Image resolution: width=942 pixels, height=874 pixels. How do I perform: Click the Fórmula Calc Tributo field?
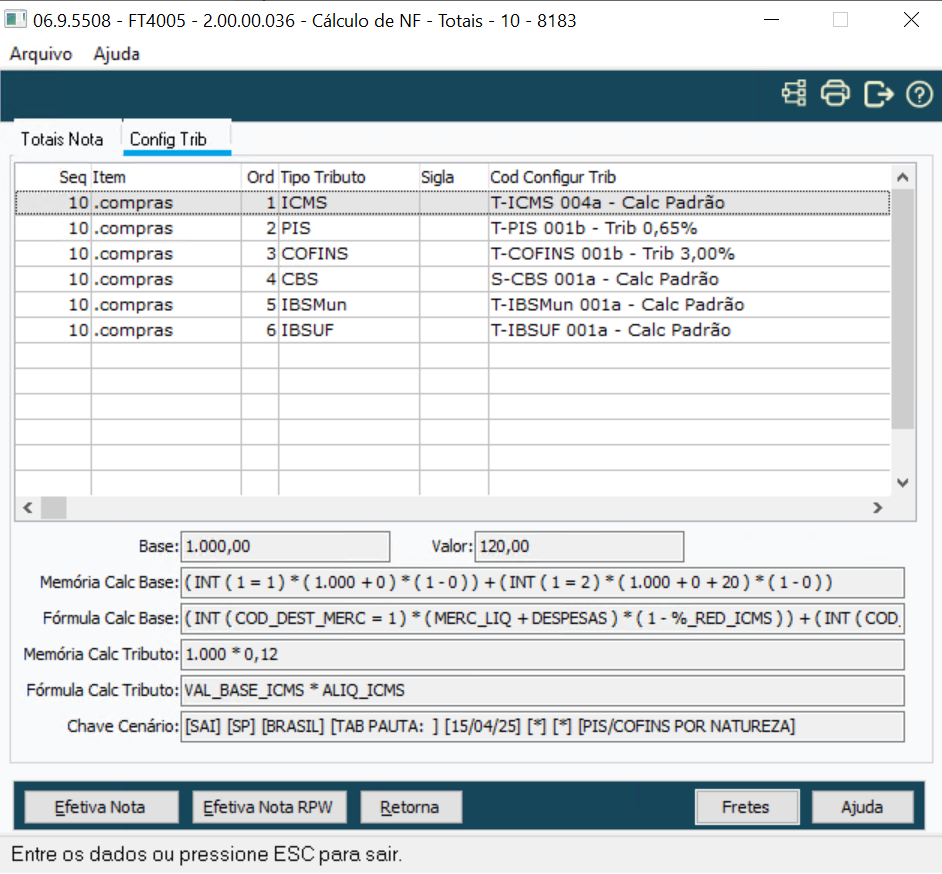click(x=542, y=691)
